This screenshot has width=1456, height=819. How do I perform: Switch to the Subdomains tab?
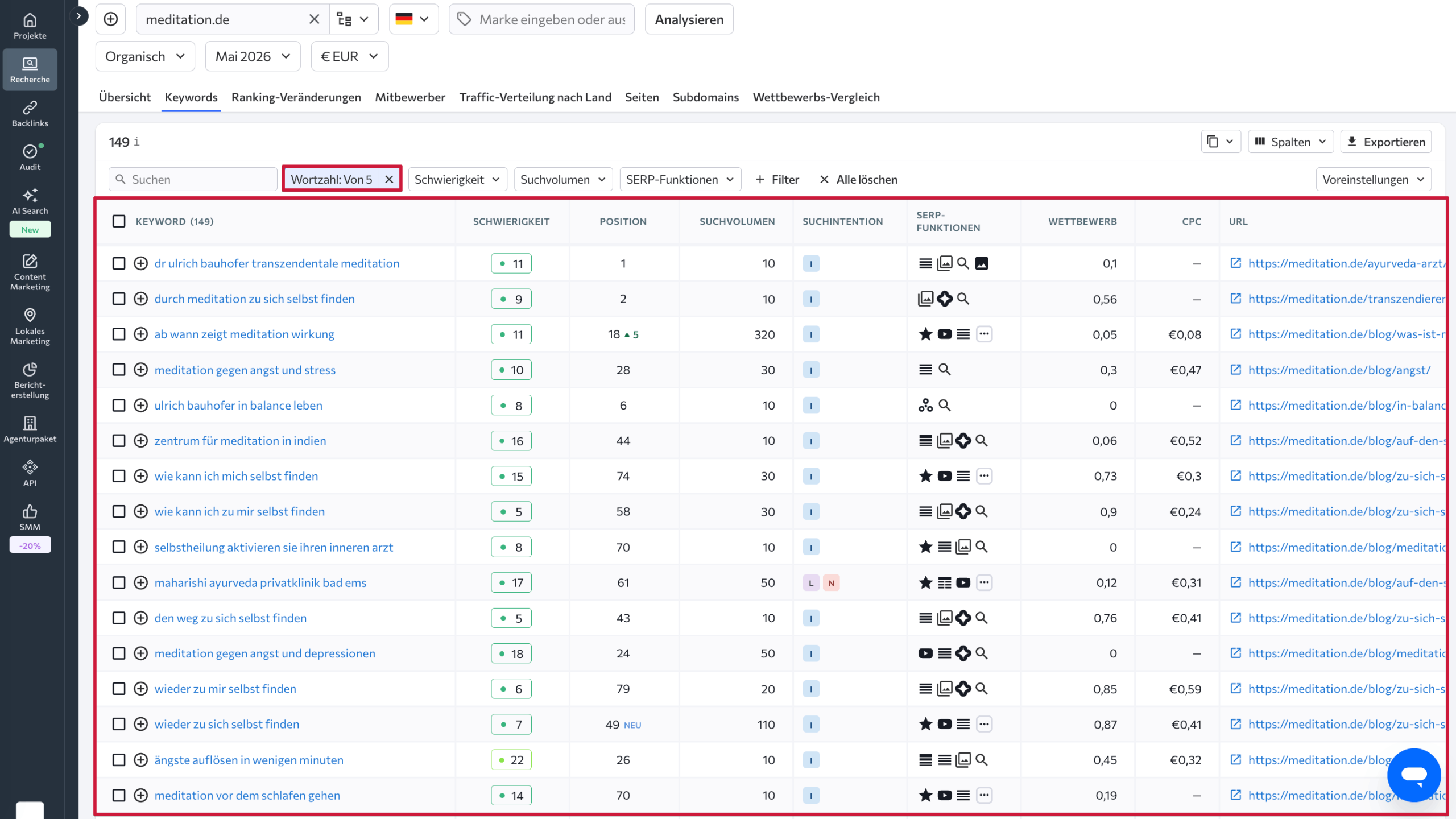pos(706,97)
